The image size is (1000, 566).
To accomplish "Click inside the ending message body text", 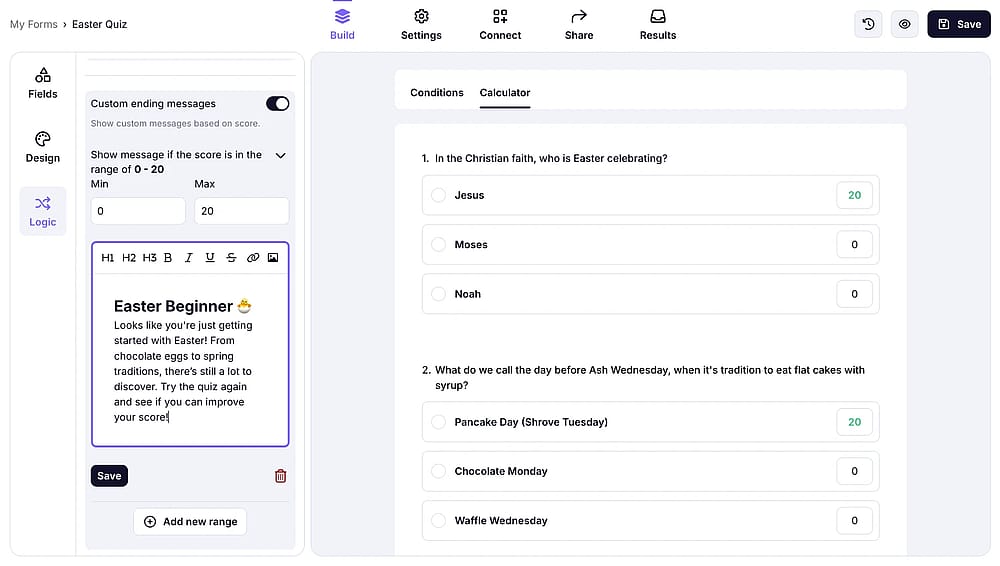I will coord(183,371).
